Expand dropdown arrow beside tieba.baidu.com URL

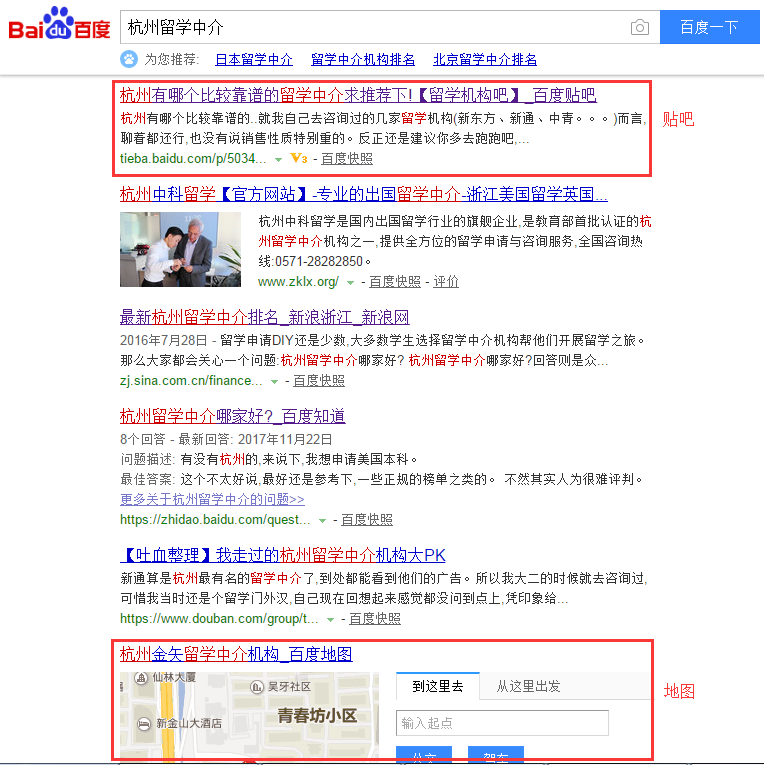278,160
